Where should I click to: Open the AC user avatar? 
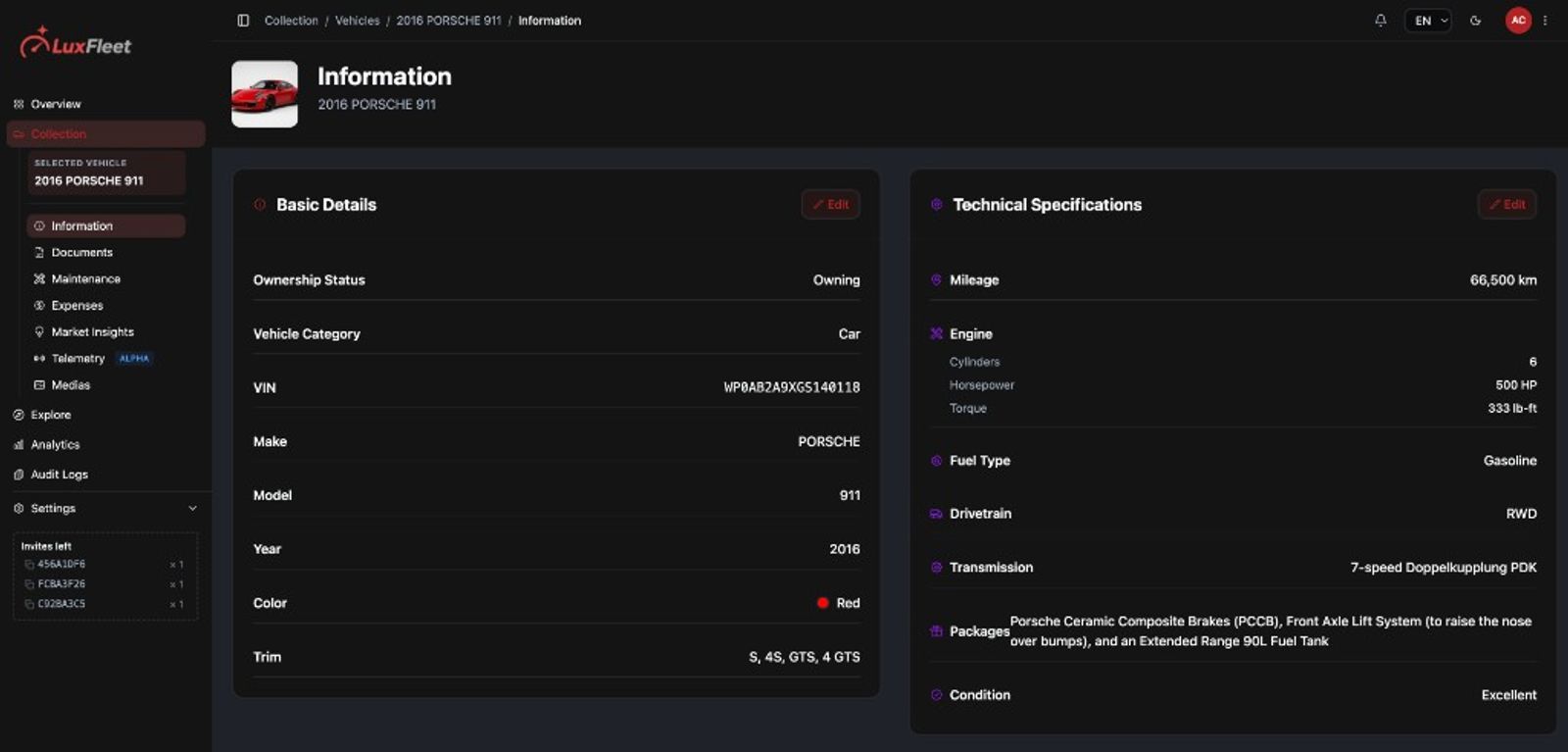click(x=1518, y=21)
